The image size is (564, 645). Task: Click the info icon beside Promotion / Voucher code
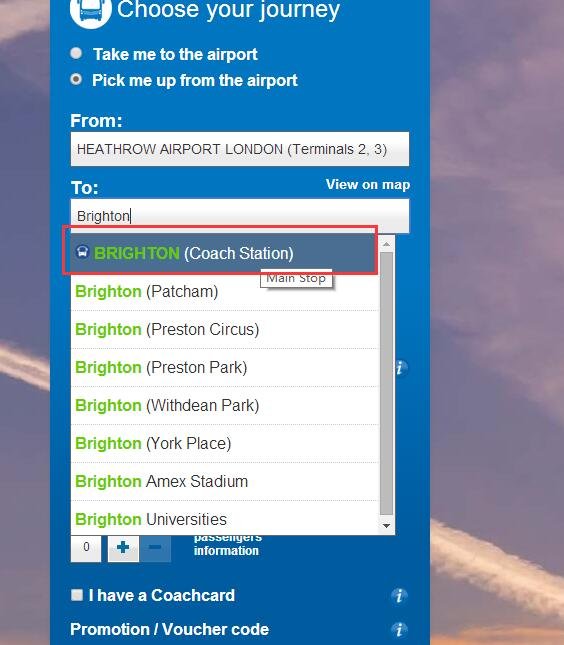(399, 629)
